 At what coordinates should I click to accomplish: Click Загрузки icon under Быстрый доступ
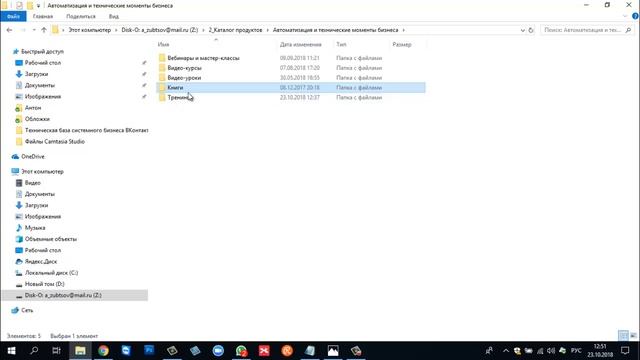click(x=19, y=74)
